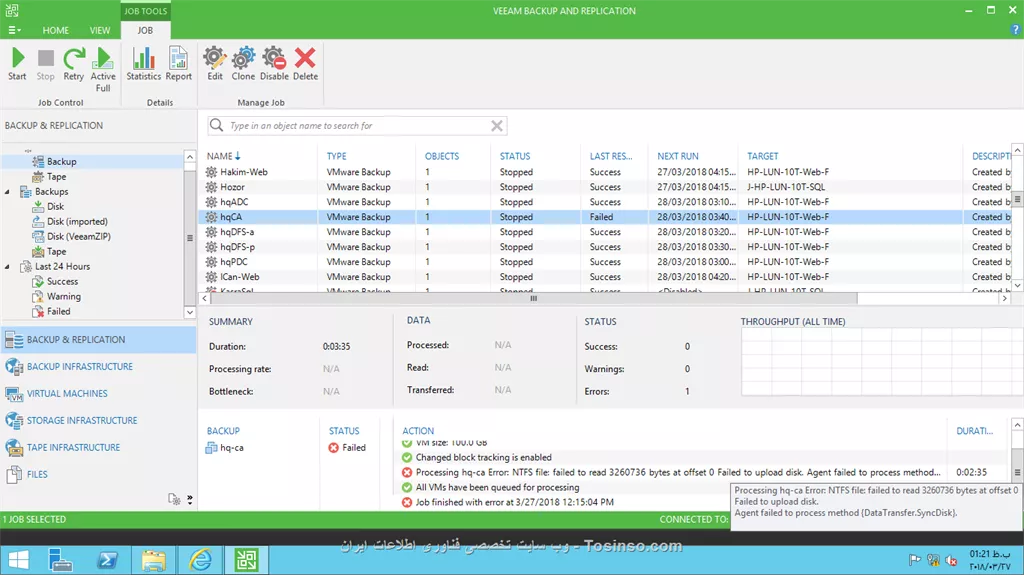Click the Stop job icon
The width and height of the screenshot is (1024, 575).
pyautogui.click(x=46, y=64)
